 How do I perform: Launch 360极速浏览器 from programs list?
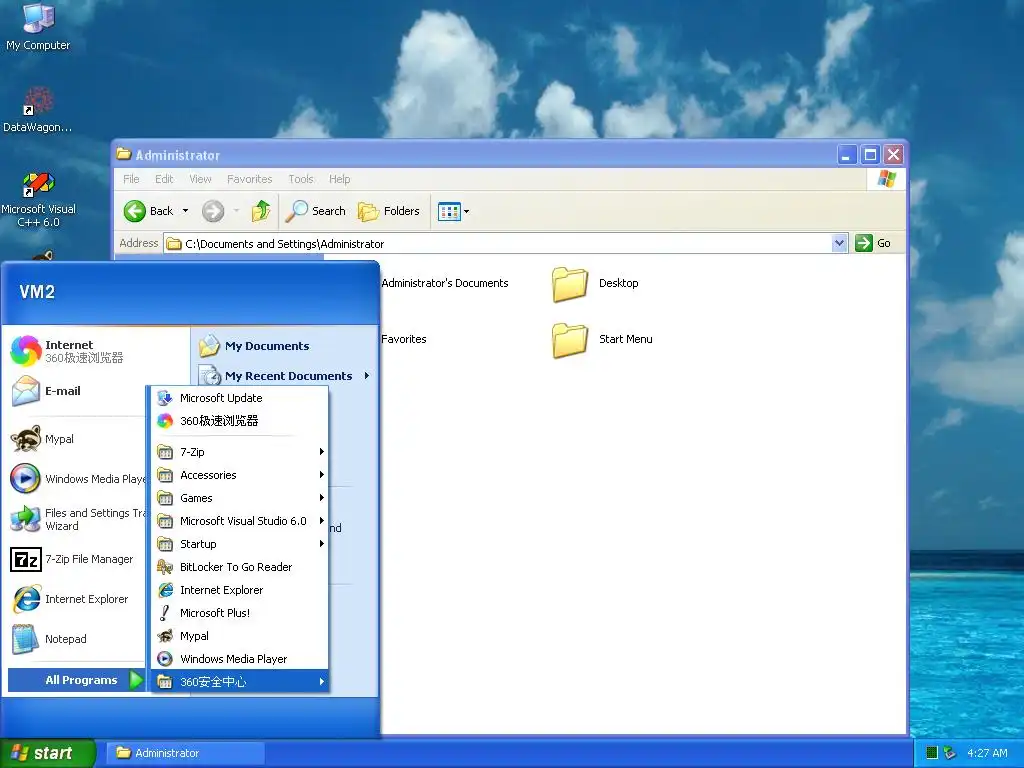click(240, 421)
